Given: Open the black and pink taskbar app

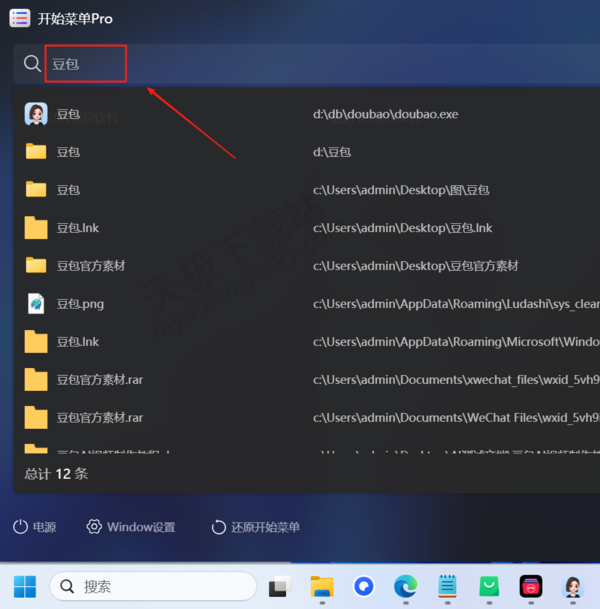Looking at the screenshot, I should point(531,586).
